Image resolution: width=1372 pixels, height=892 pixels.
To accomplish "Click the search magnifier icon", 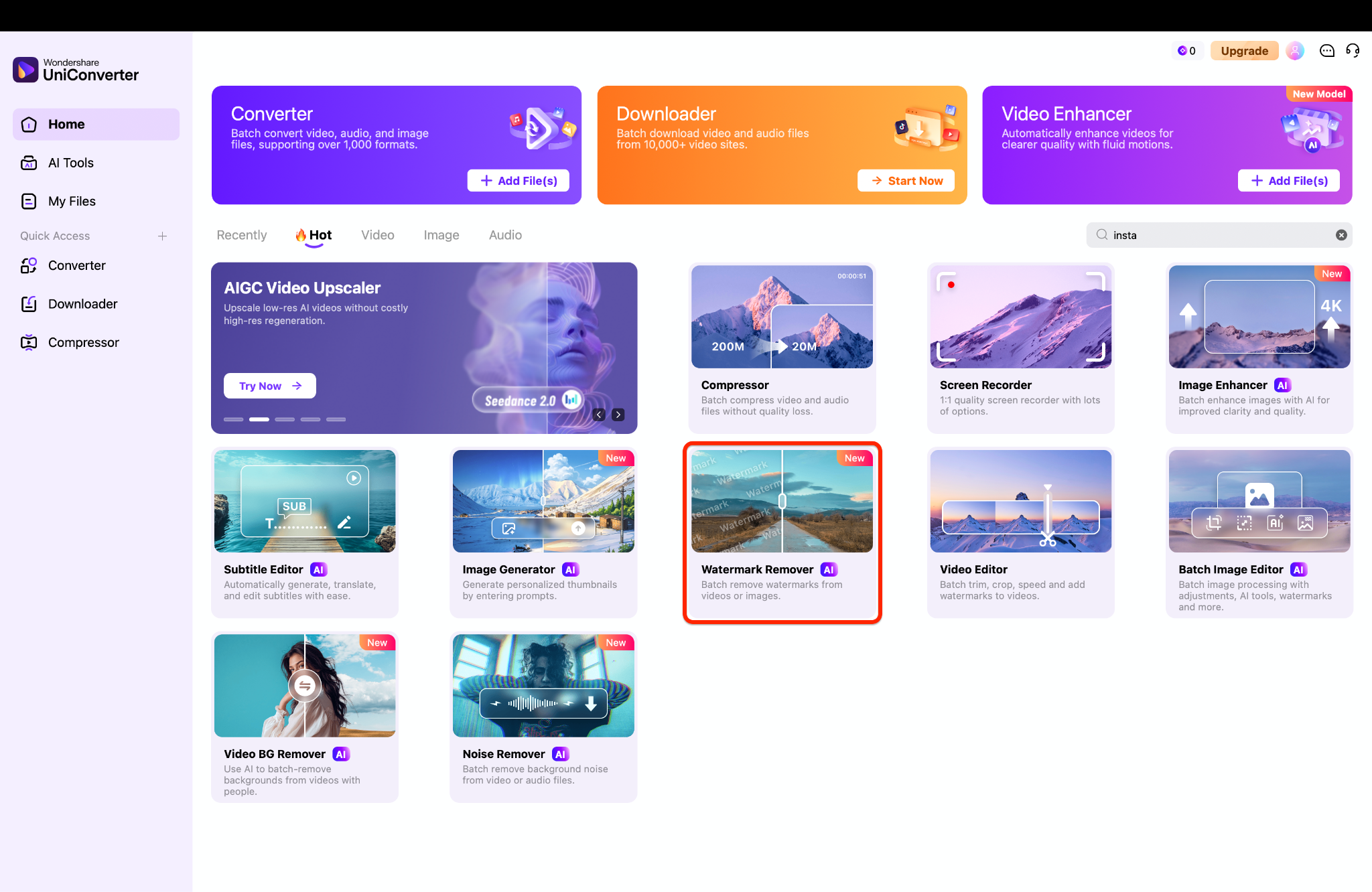I will 1101,235.
